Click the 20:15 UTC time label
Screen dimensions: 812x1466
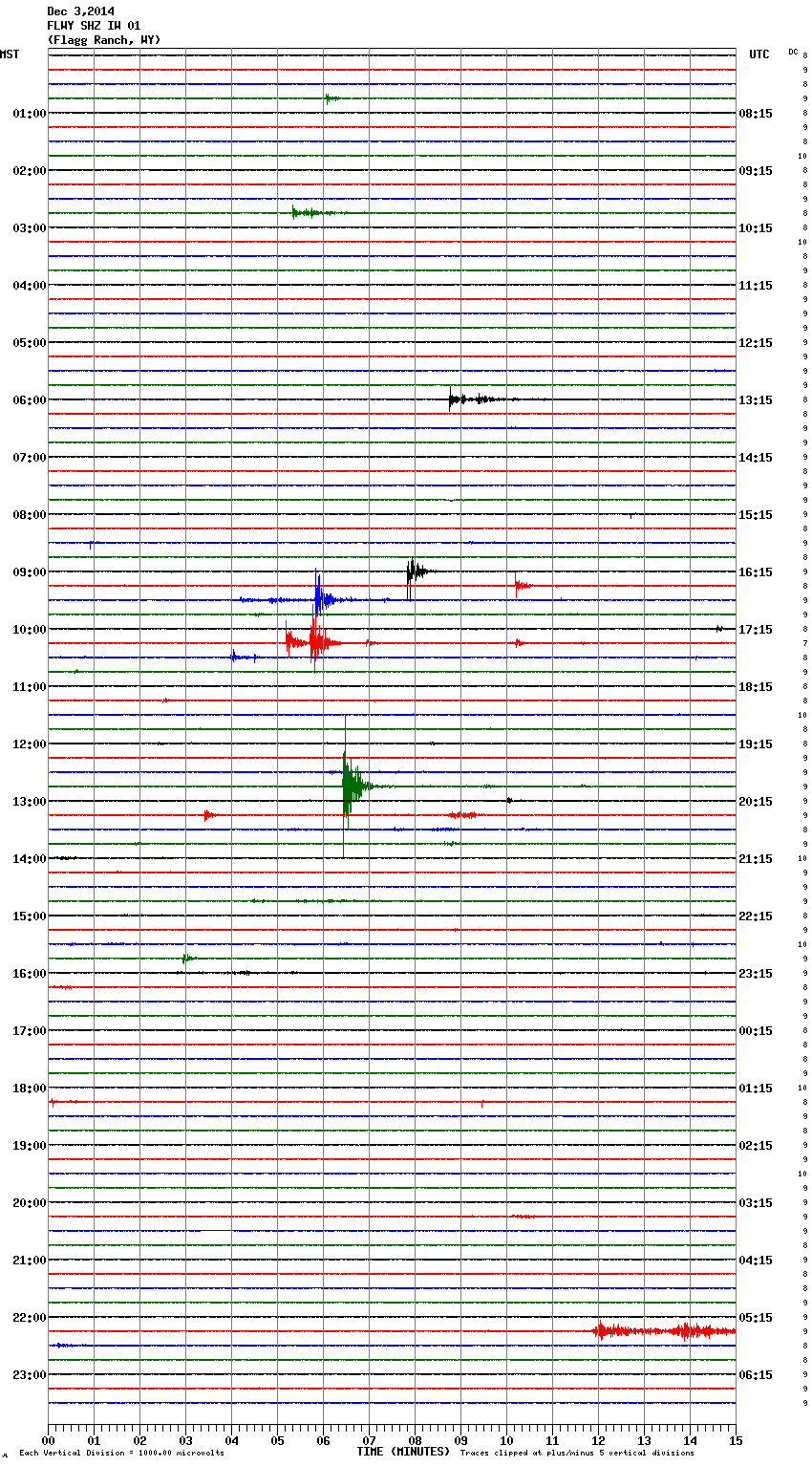pos(756,802)
